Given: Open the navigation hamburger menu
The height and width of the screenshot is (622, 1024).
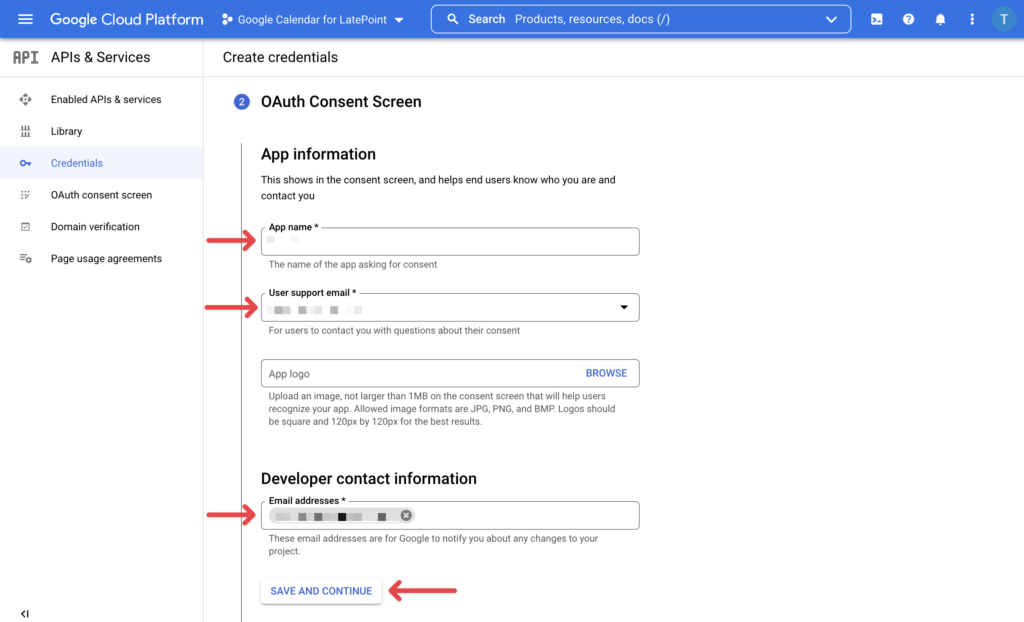Looking at the screenshot, I should 25,18.
